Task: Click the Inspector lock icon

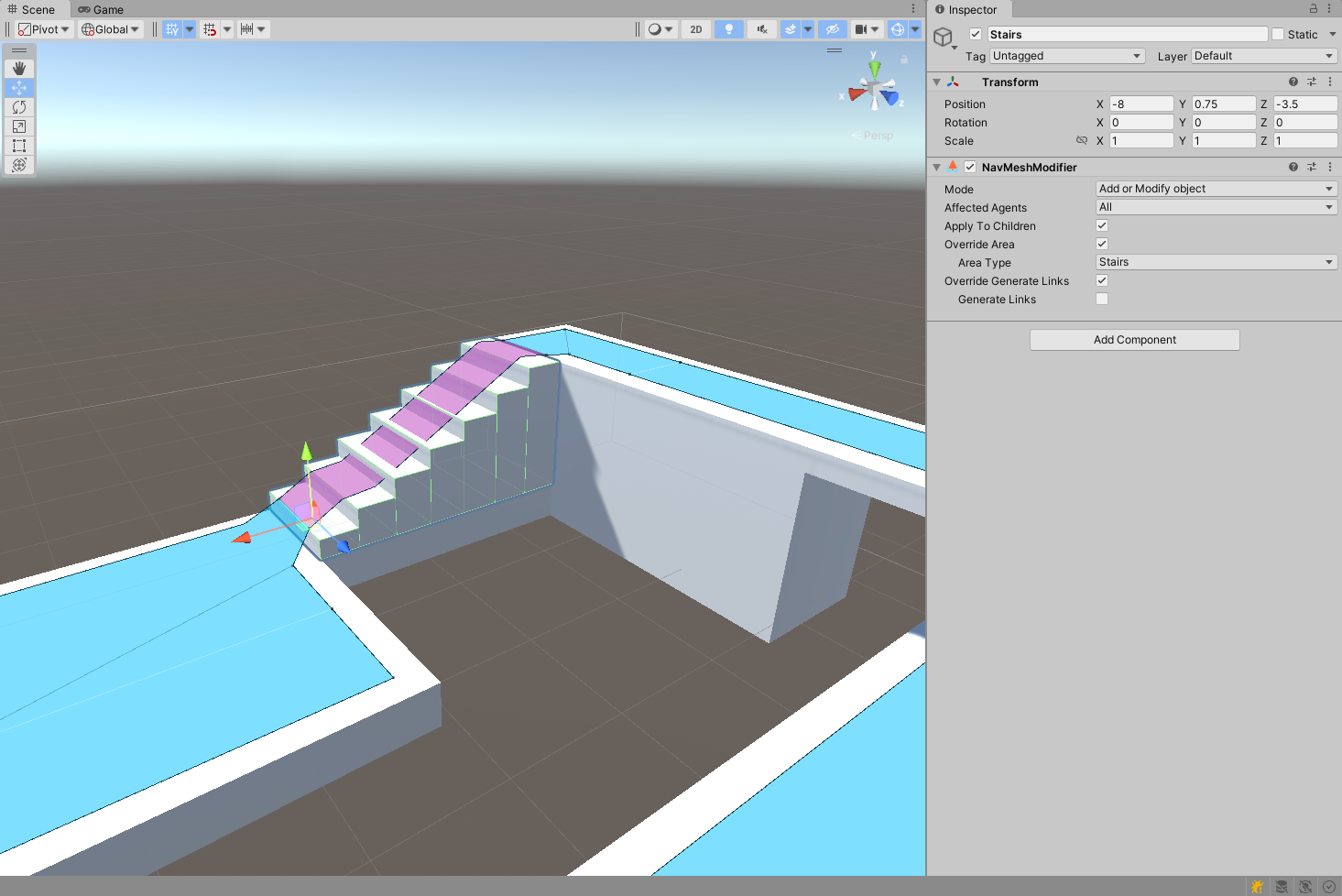Action: (x=1313, y=8)
